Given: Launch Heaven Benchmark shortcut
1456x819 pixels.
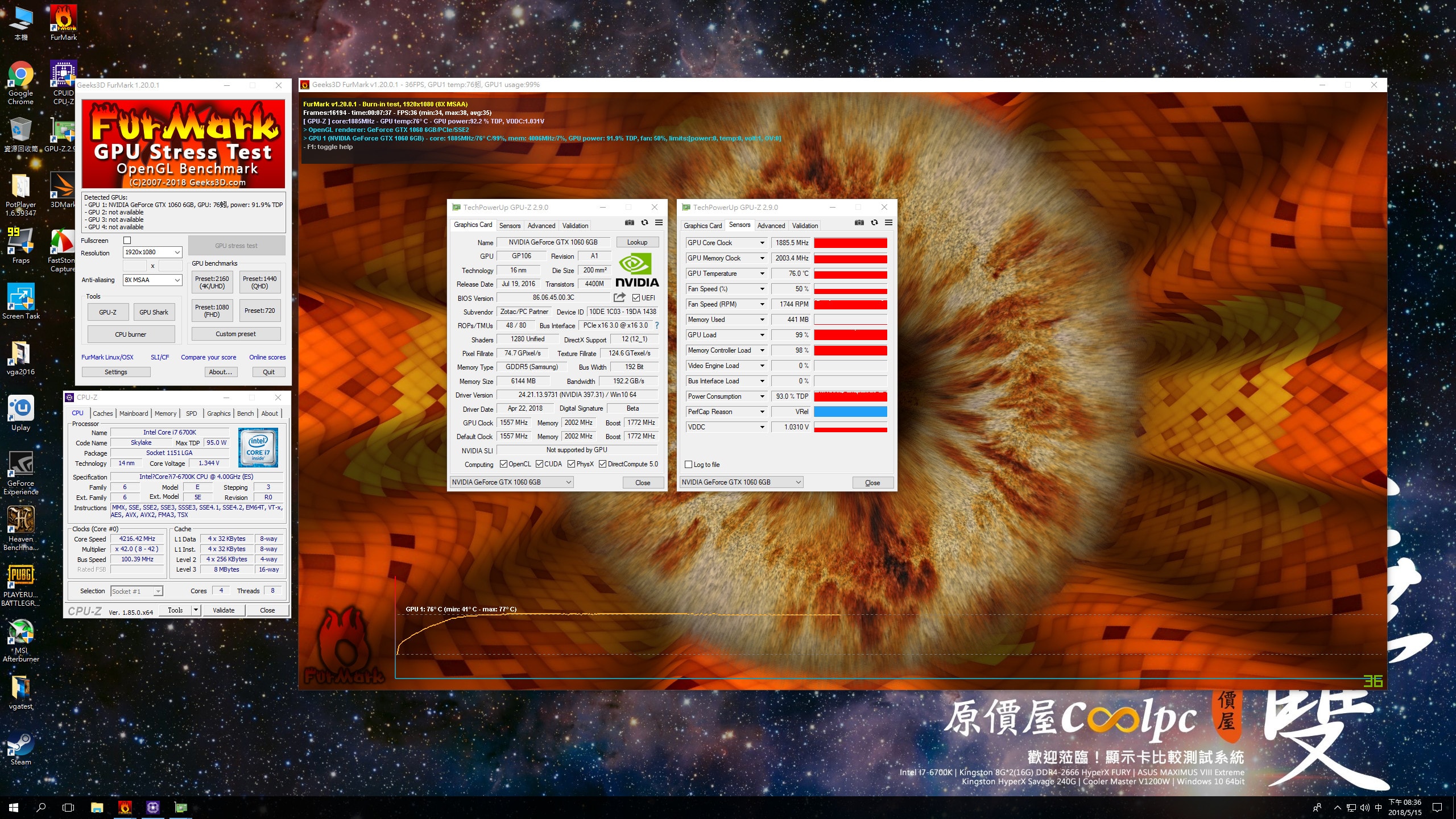Looking at the screenshot, I should (x=20, y=529).
